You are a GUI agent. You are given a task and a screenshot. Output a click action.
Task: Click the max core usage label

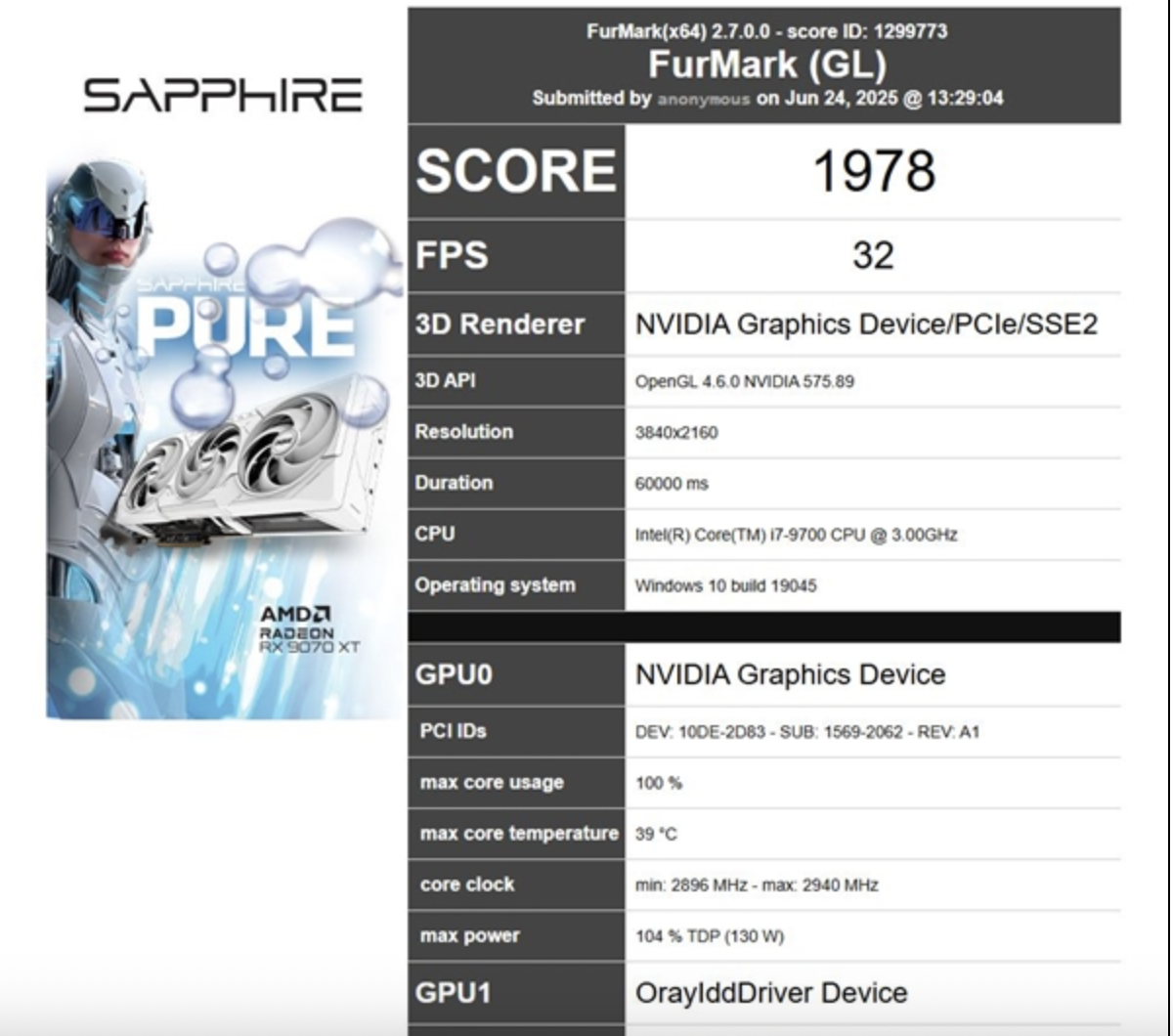pos(492,783)
